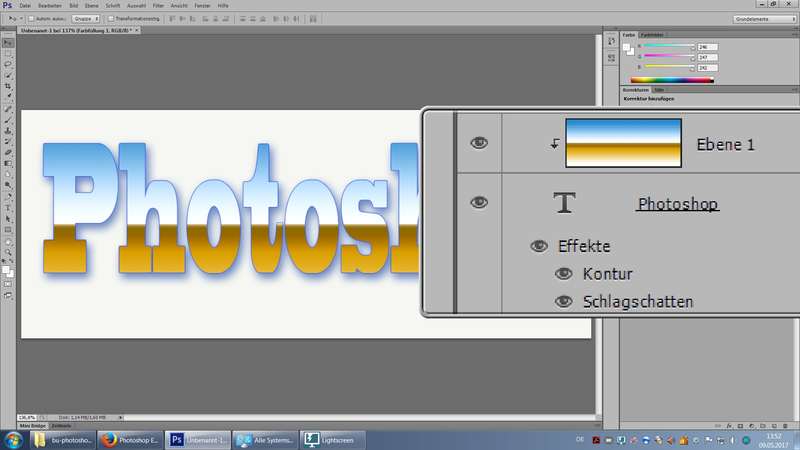Click the R value input field

click(x=707, y=47)
